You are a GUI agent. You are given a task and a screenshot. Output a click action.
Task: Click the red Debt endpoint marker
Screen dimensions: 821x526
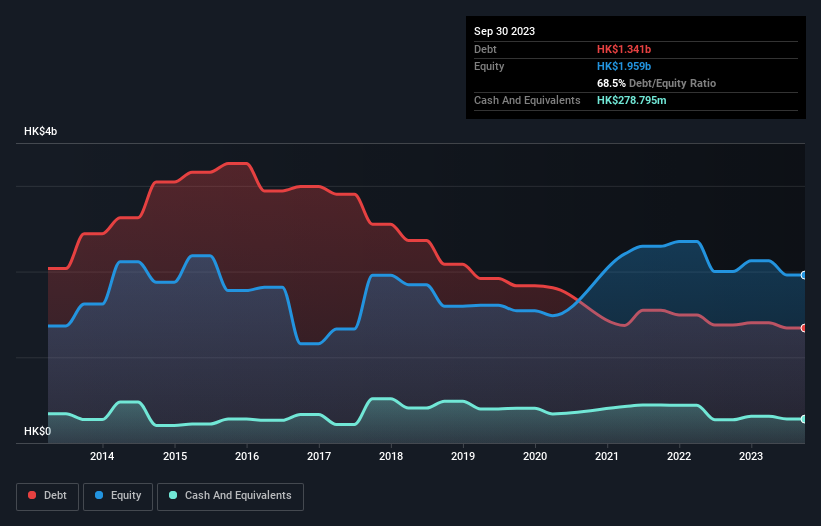[804, 328]
